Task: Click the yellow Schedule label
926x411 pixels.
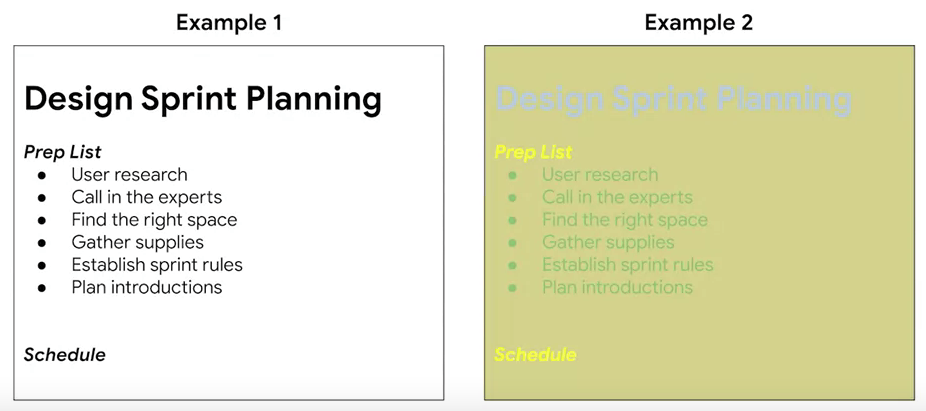Action: pos(535,355)
